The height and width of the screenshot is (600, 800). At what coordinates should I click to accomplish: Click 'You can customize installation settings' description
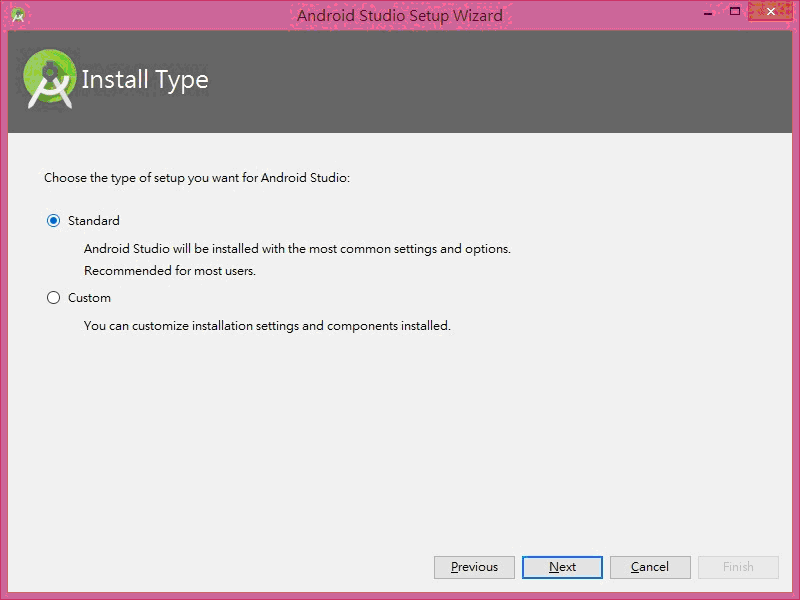[267, 326]
